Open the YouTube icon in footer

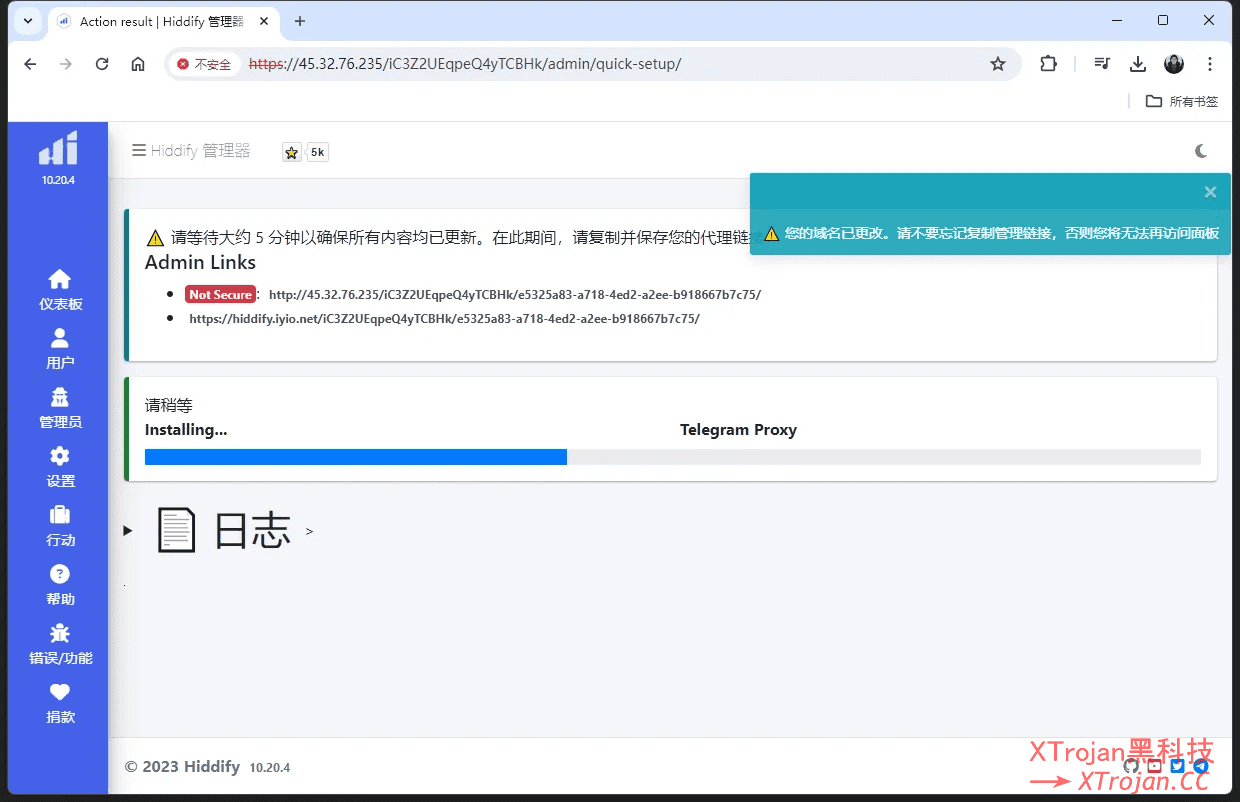1154,766
